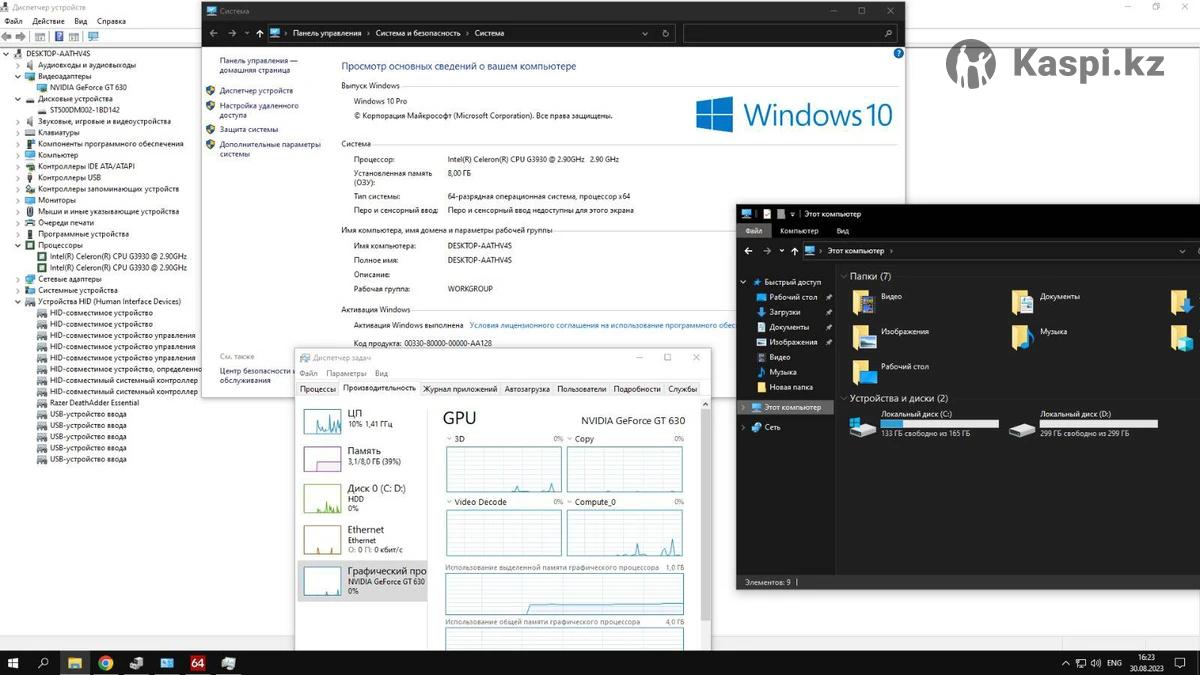Open the Images folder in Explorer's folder list

pyautogui.click(x=890, y=336)
